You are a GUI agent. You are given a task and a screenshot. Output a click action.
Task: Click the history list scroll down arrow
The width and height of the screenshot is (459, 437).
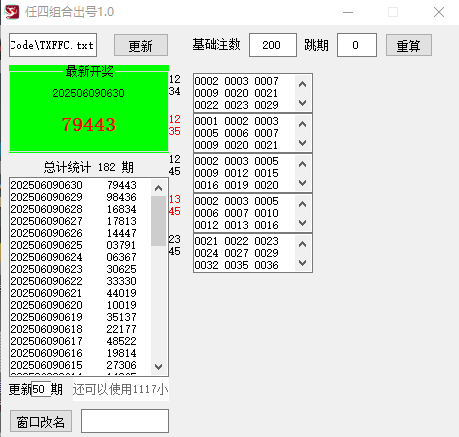point(158,367)
